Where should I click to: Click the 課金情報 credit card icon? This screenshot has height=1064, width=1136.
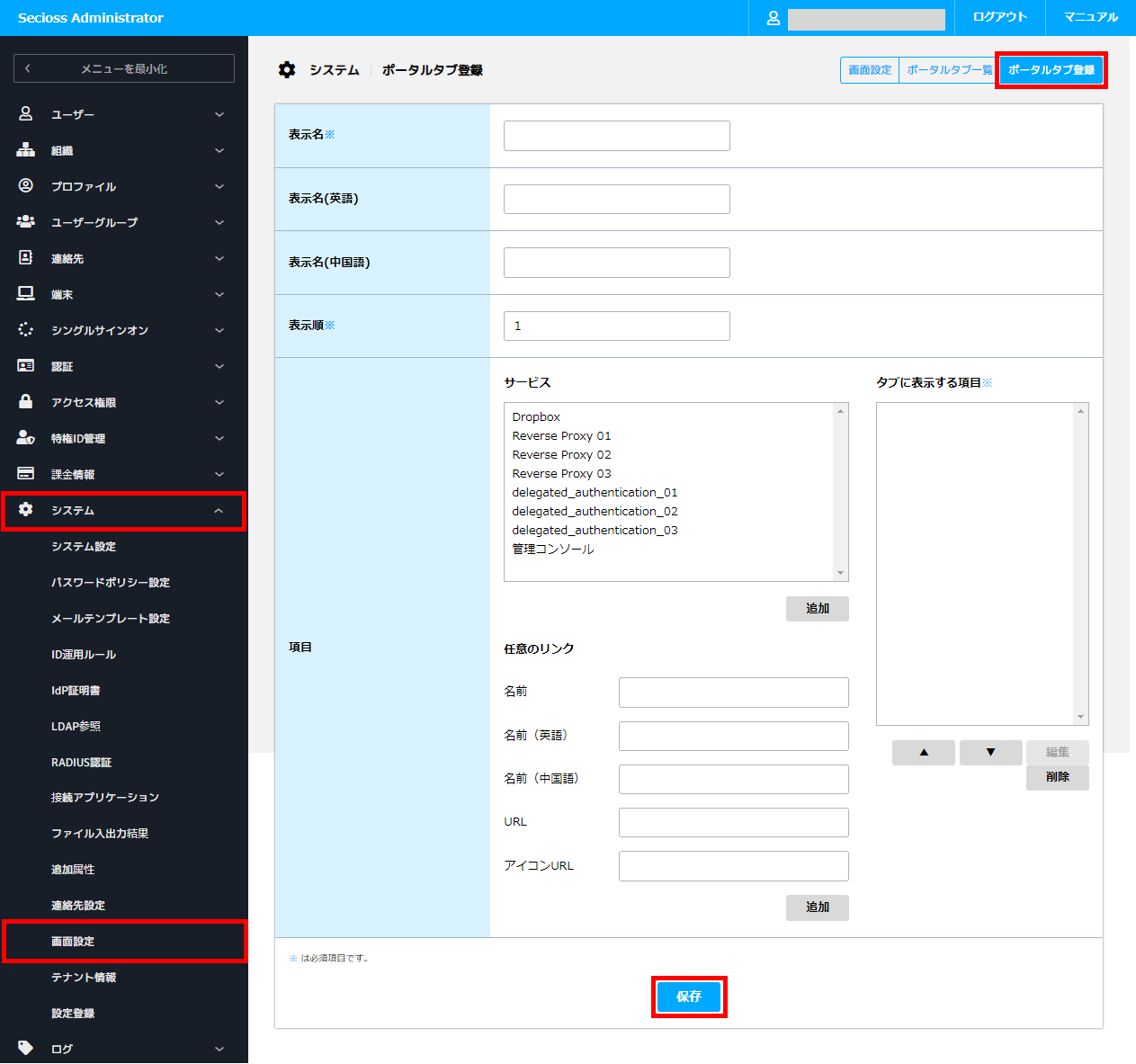[25, 474]
